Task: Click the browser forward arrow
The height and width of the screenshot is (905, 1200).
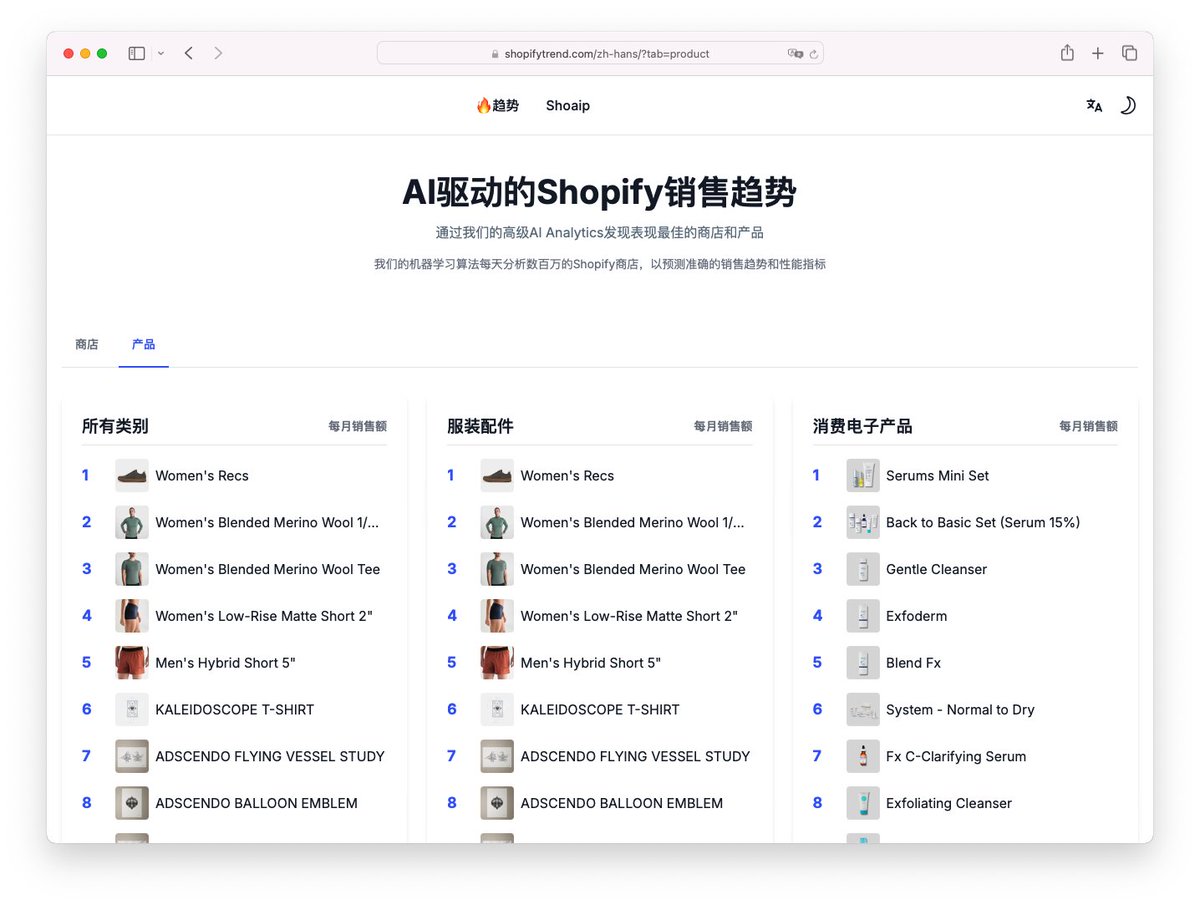Action: pyautogui.click(x=218, y=53)
